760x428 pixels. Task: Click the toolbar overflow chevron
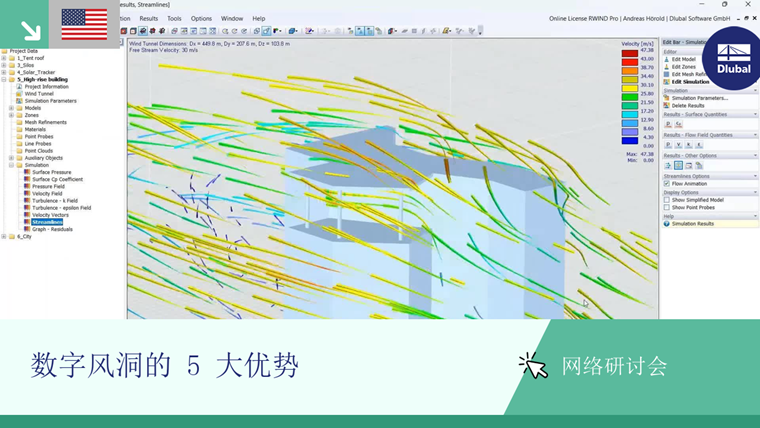click(x=480, y=32)
